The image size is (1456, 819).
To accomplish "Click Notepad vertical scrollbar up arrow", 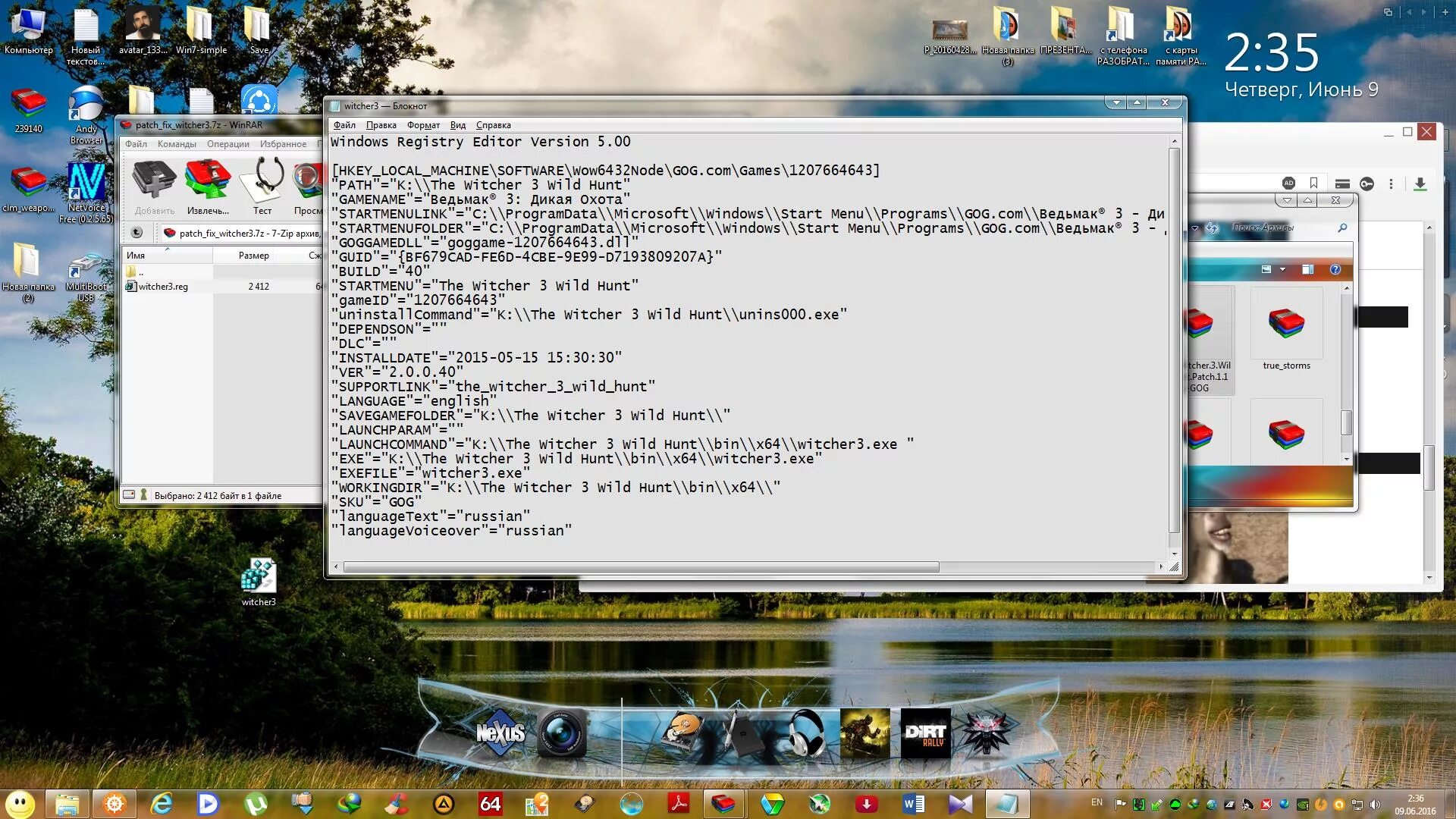I will click(1175, 142).
